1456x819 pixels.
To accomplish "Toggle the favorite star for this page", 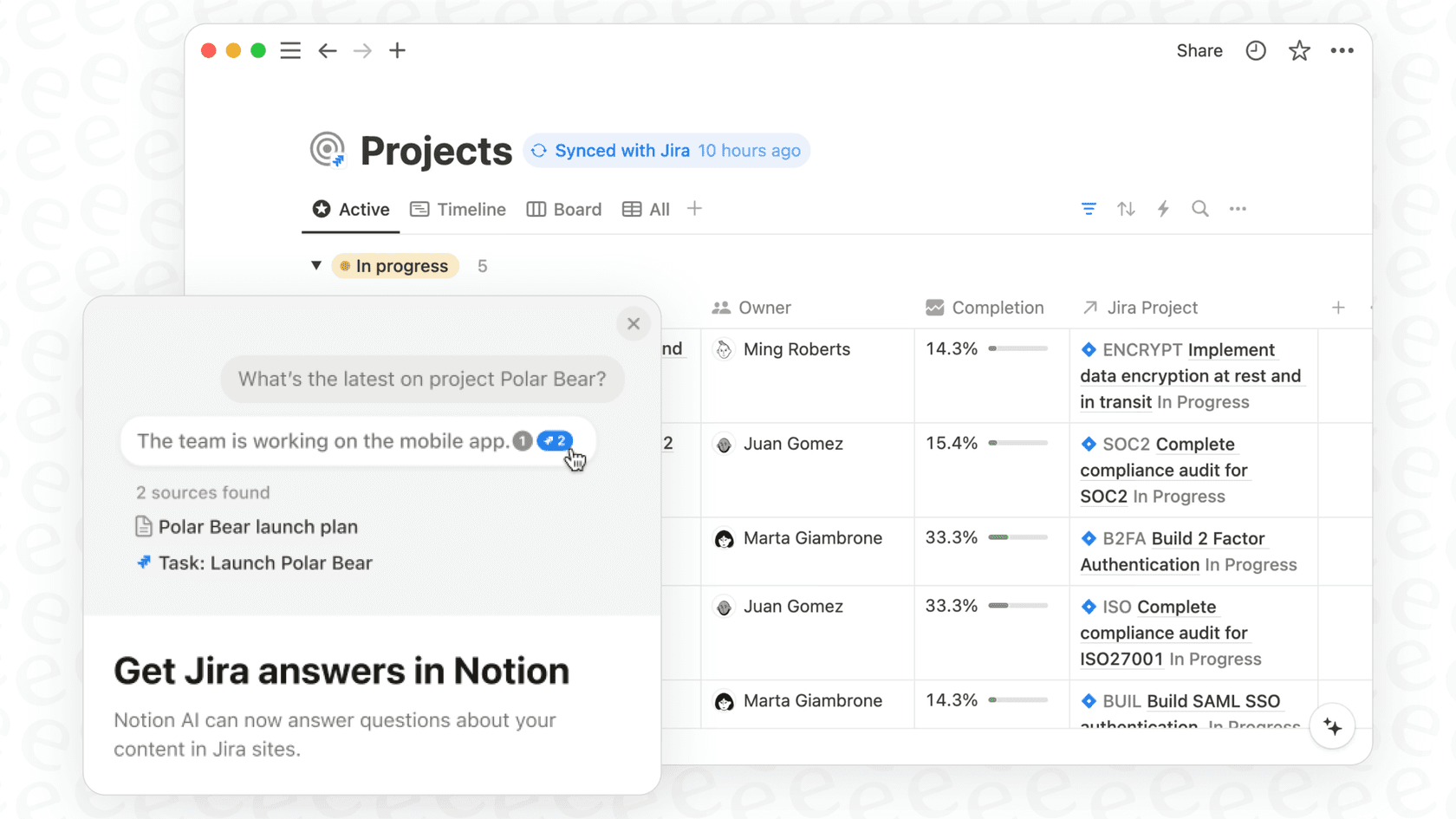I will tap(1298, 50).
